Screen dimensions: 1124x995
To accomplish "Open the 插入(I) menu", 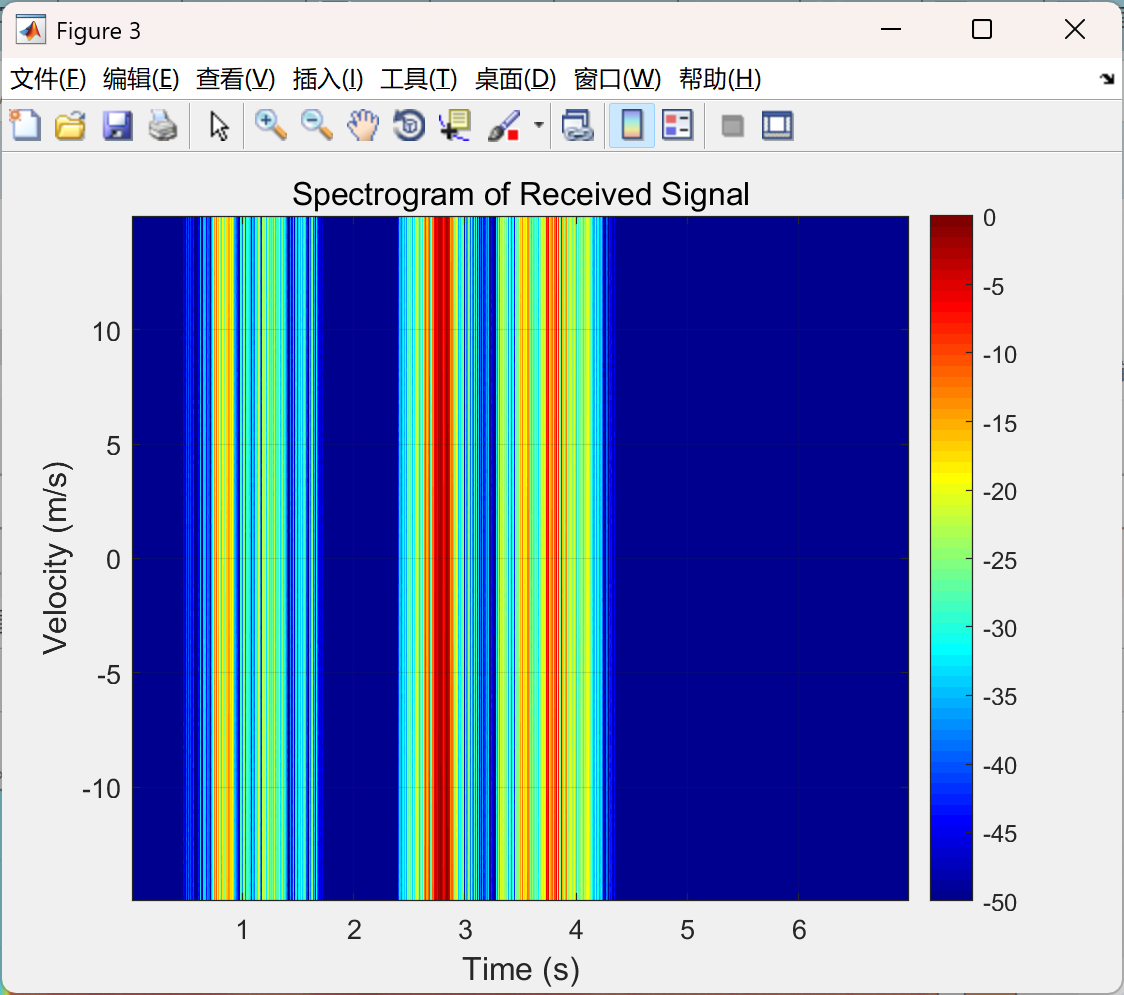I will click(x=328, y=79).
